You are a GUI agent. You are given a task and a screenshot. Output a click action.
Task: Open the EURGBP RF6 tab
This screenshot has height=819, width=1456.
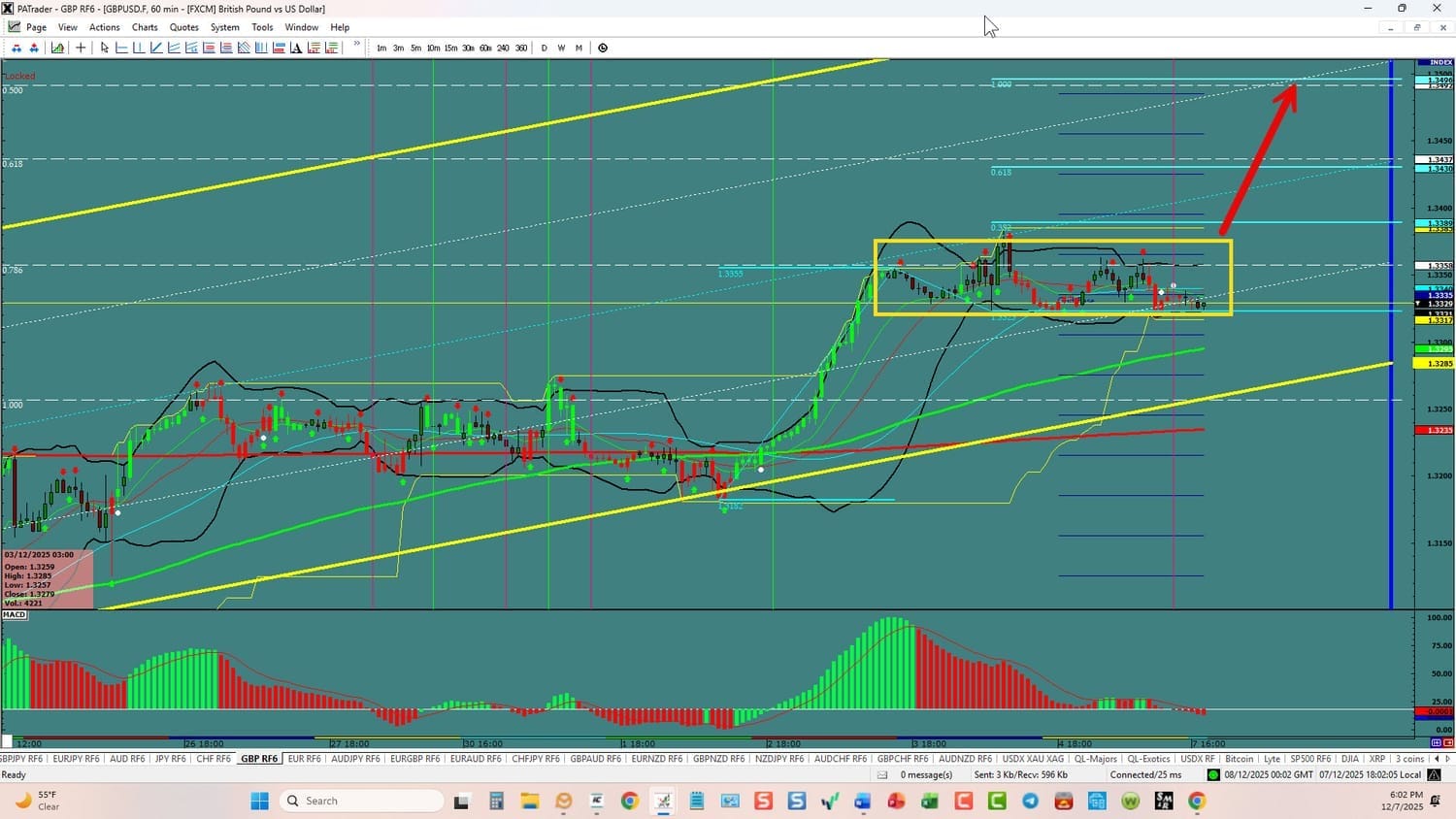tap(415, 759)
